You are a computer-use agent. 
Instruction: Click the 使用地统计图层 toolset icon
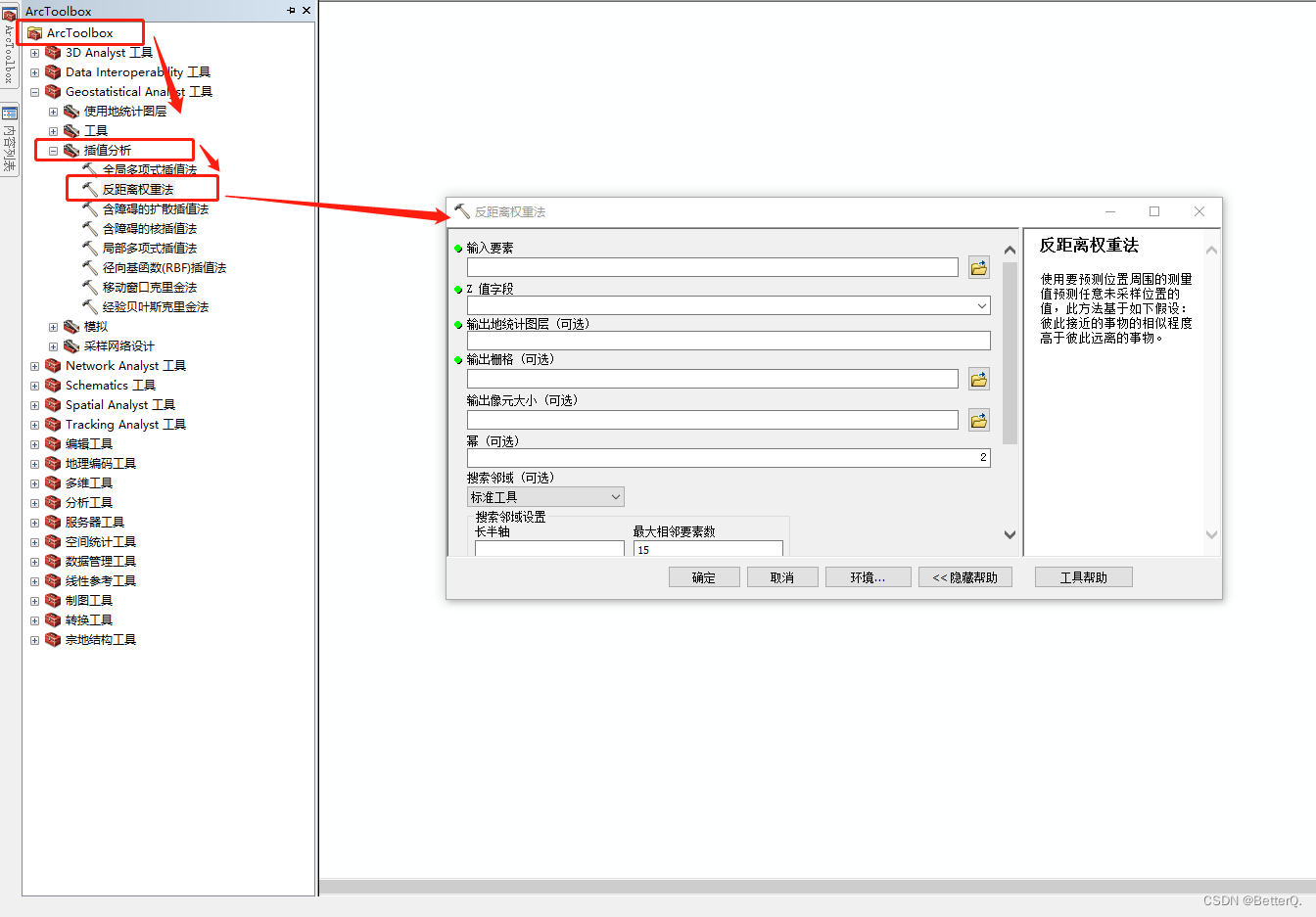pyautogui.click(x=71, y=112)
